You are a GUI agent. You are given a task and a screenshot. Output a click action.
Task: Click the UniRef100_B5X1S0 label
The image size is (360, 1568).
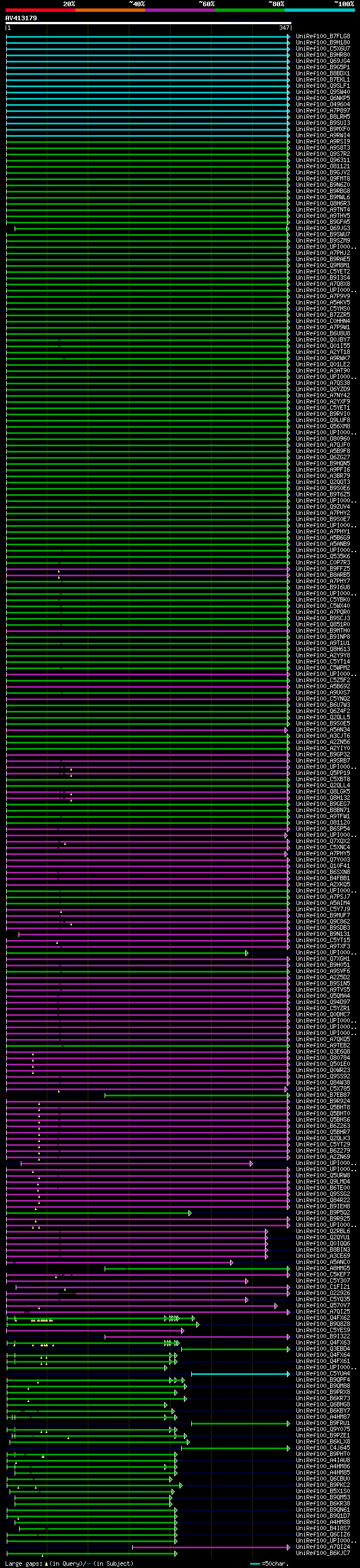[x=323, y=1491]
